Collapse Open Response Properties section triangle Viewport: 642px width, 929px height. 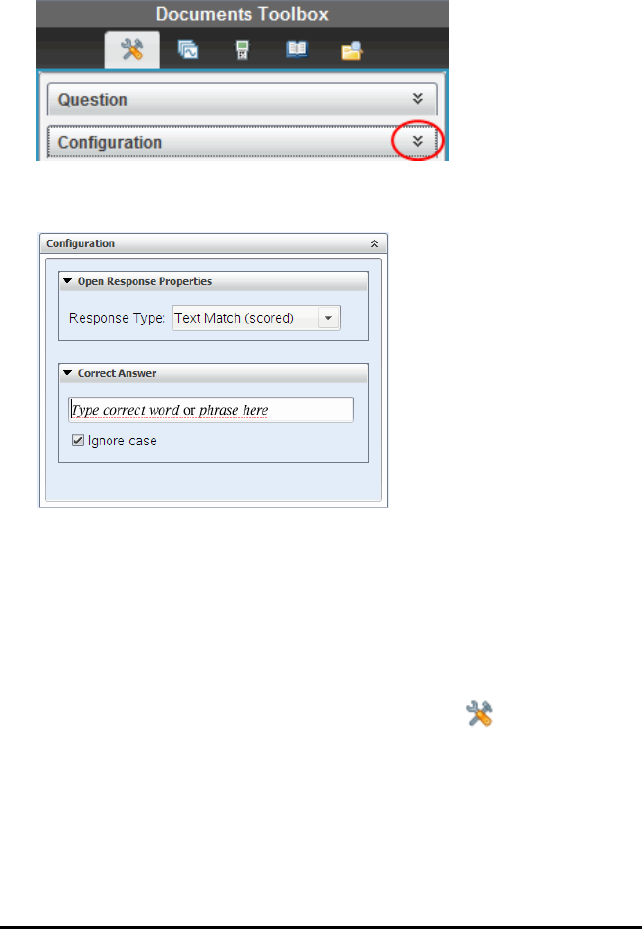click(x=68, y=281)
